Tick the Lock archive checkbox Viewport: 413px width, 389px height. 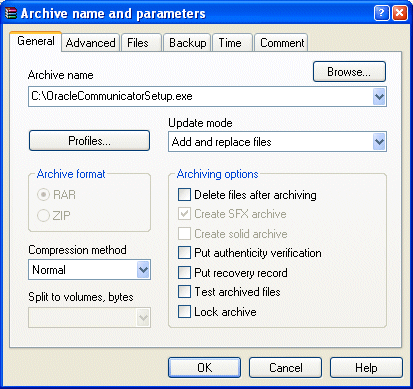tap(184, 312)
